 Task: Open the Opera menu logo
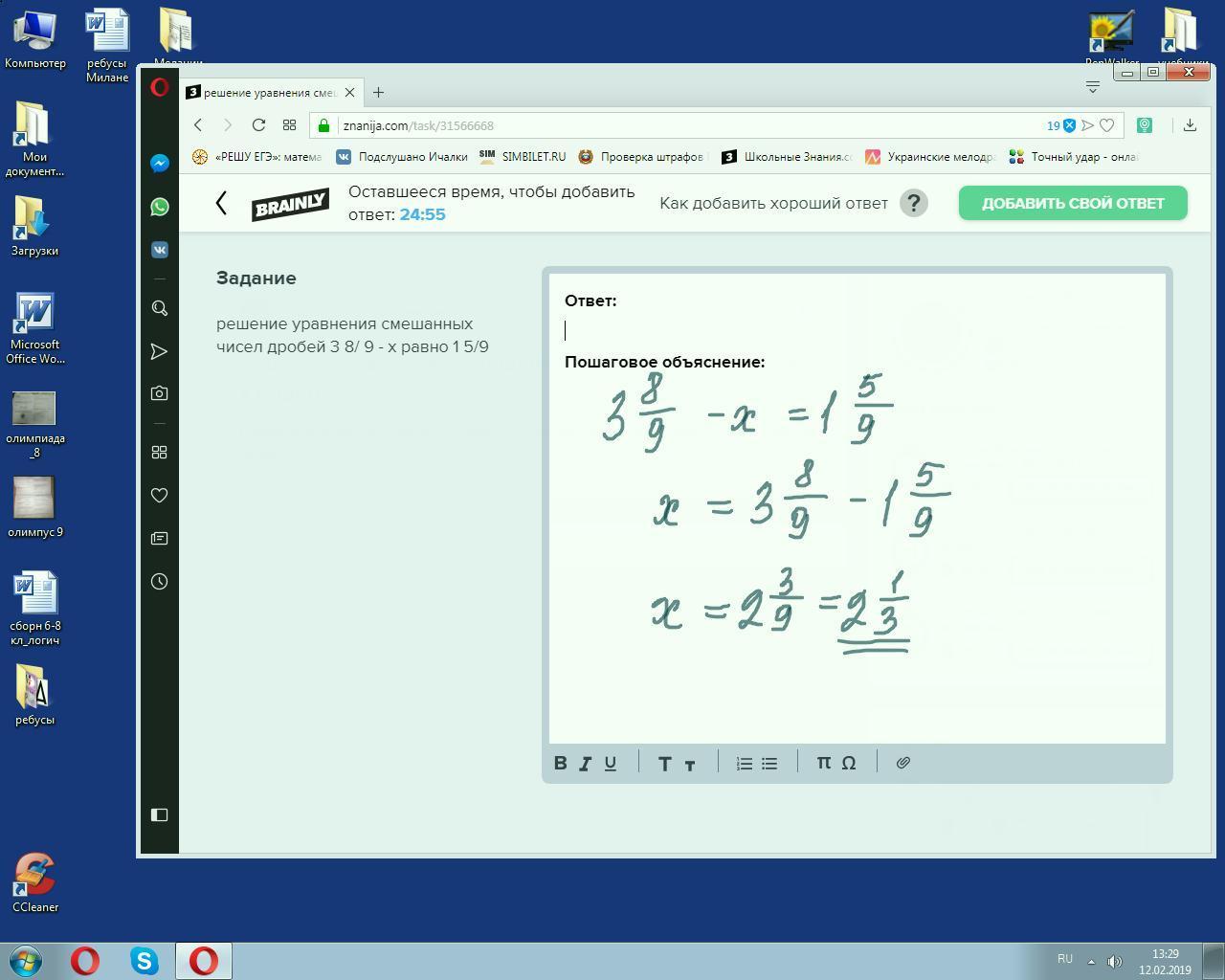[x=160, y=88]
